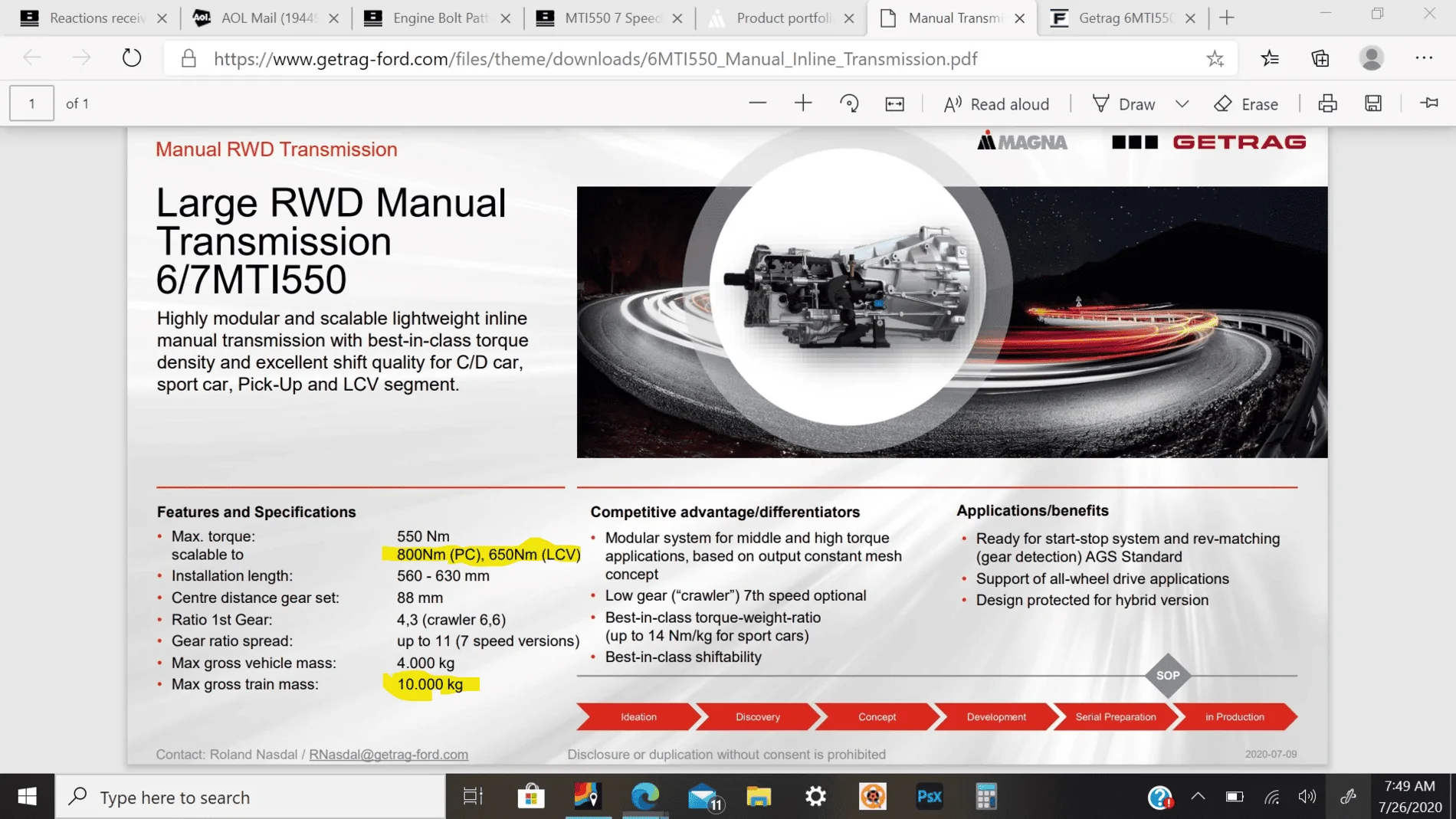Close the Manual Transmission PDF tab
1456x819 pixels.
pos(1019,18)
